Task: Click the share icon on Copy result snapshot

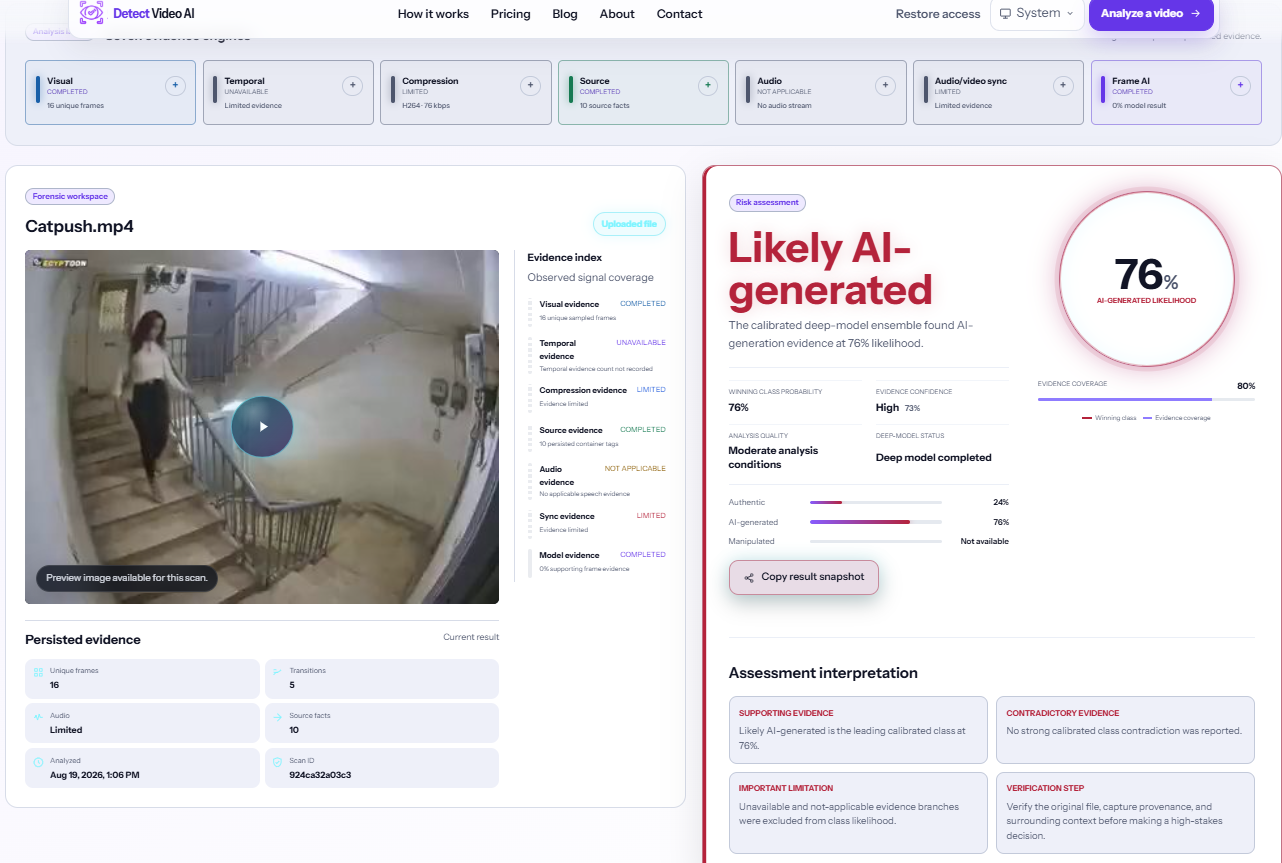Action: (x=749, y=578)
